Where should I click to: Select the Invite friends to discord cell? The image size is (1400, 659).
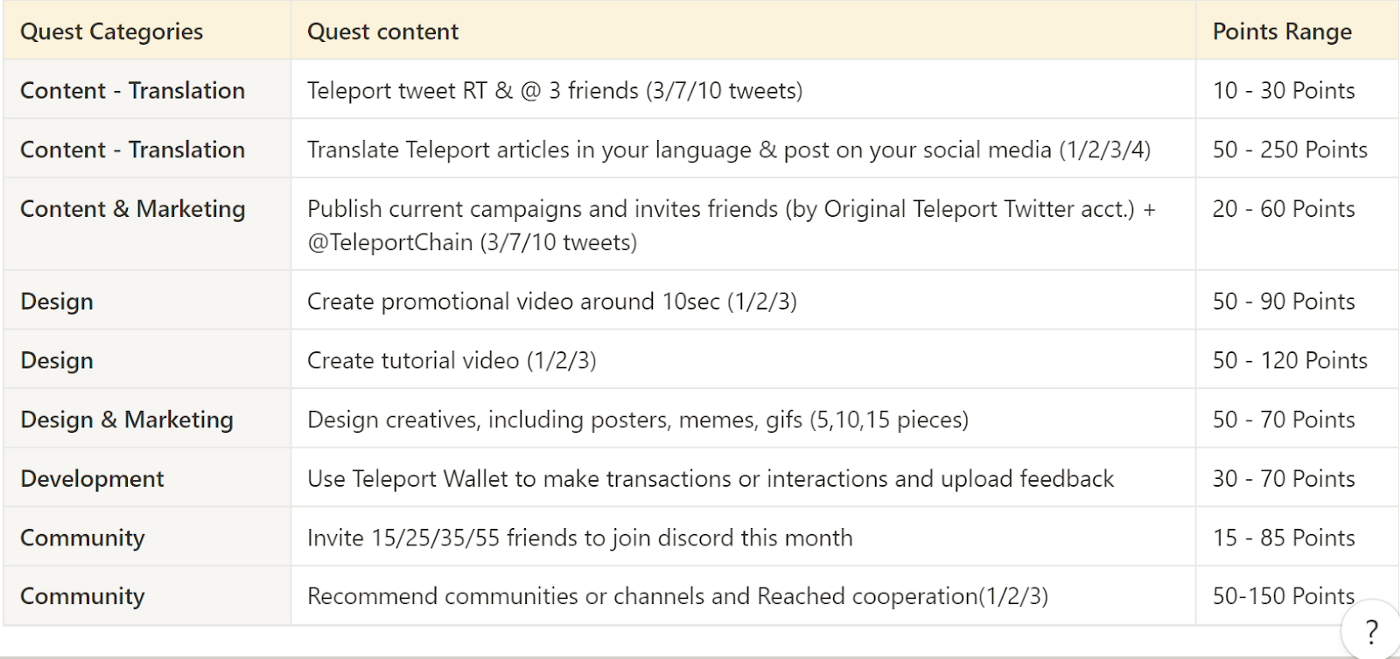click(743, 537)
